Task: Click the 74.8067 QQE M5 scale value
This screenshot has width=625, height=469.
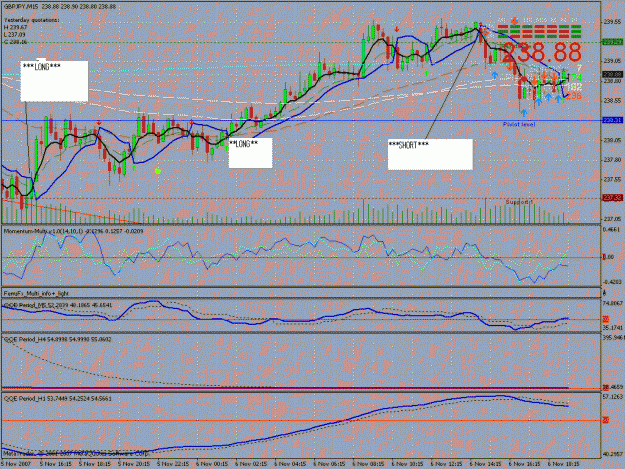Action: coord(613,304)
